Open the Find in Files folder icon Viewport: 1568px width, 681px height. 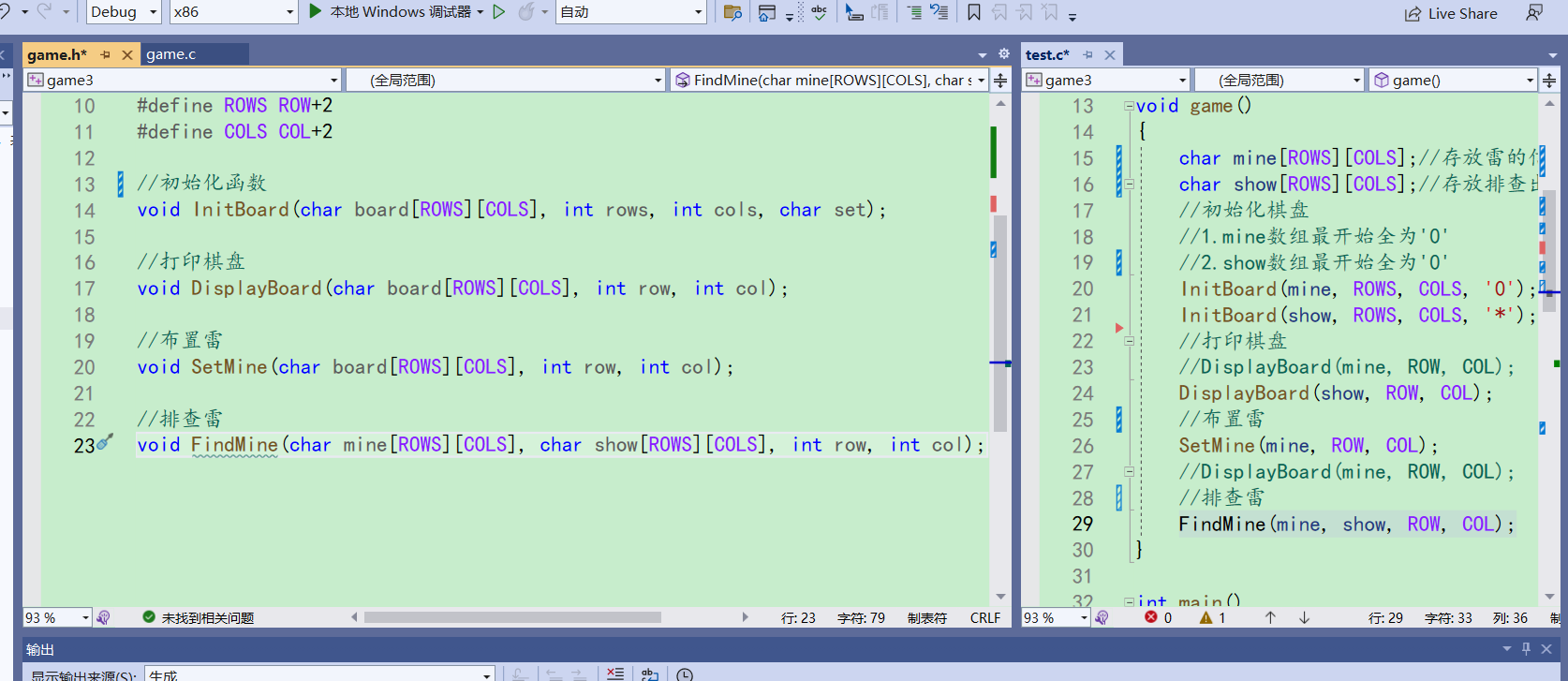click(x=733, y=13)
